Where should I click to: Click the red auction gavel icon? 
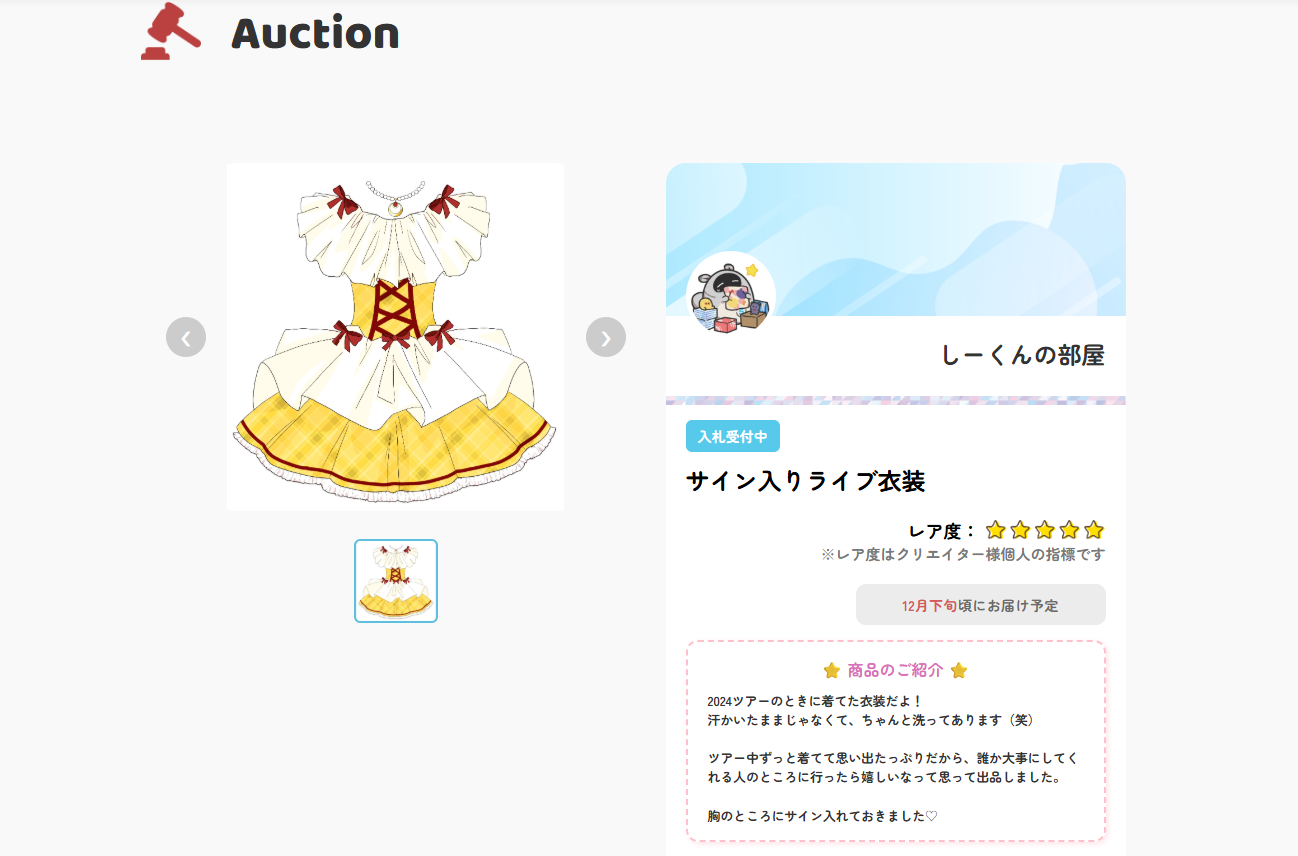(x=171, y=32)
